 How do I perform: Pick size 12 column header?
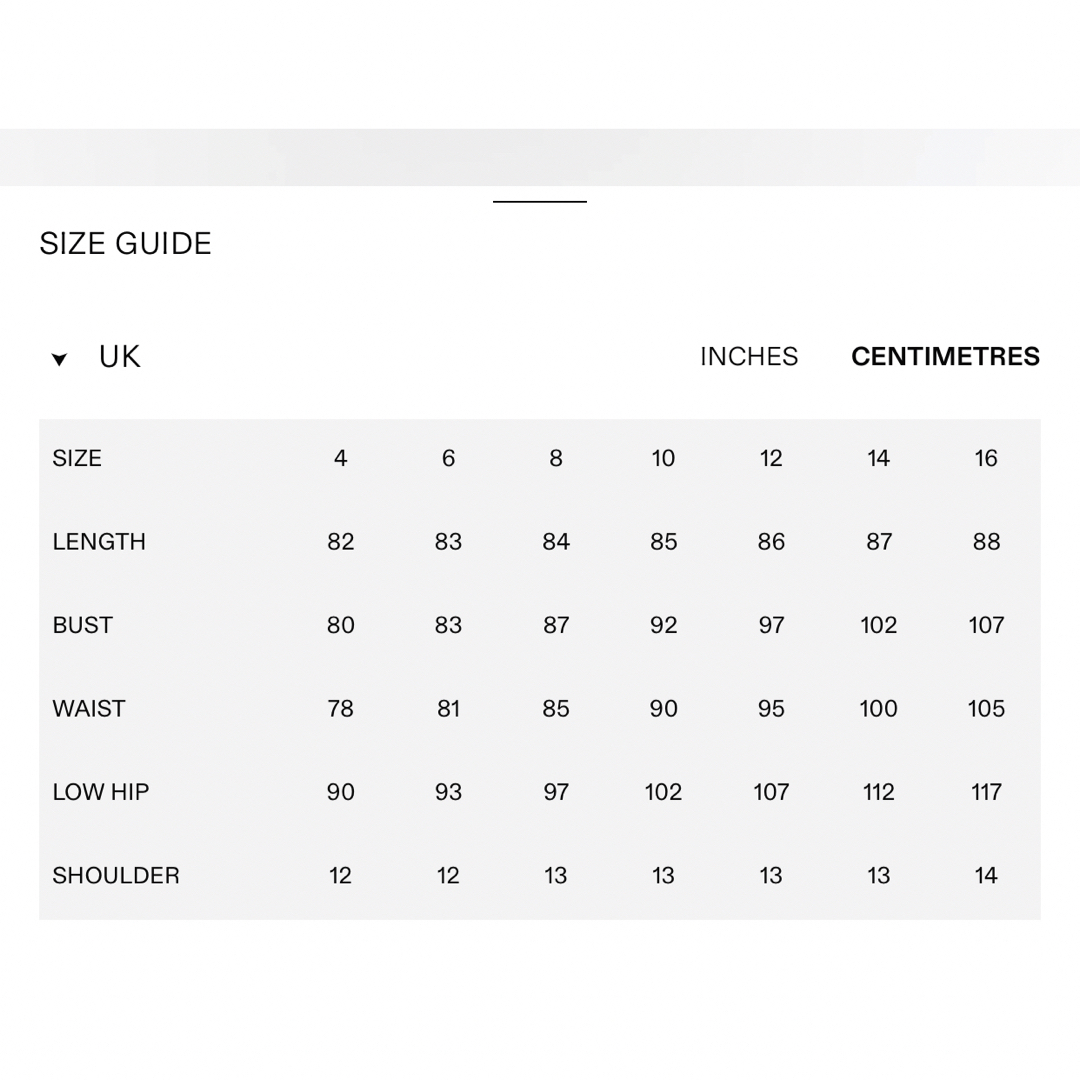(771, 458)
